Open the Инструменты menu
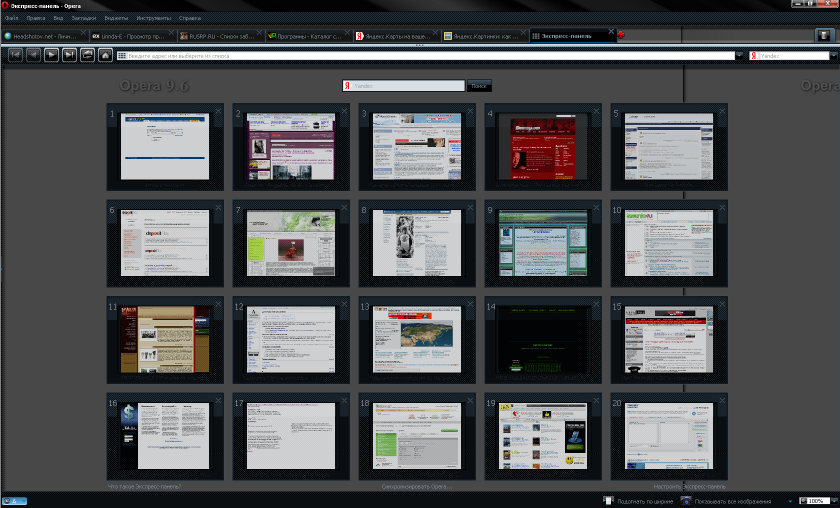The width and height of the screenshot is (840, 508). click(x=154, y=18)
